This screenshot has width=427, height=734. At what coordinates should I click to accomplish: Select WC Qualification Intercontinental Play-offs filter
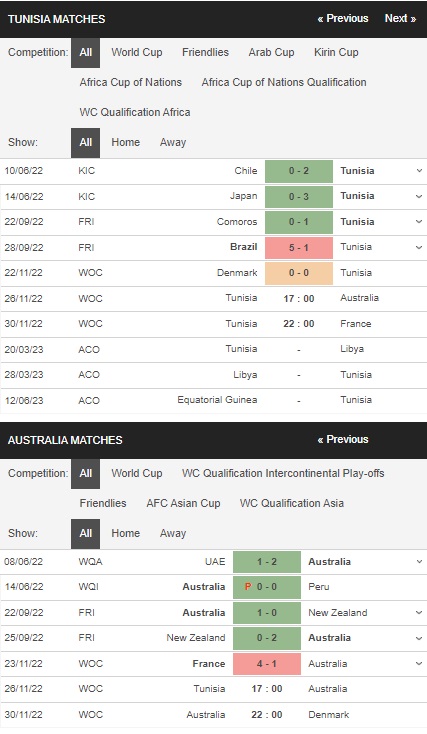point(283,473)
